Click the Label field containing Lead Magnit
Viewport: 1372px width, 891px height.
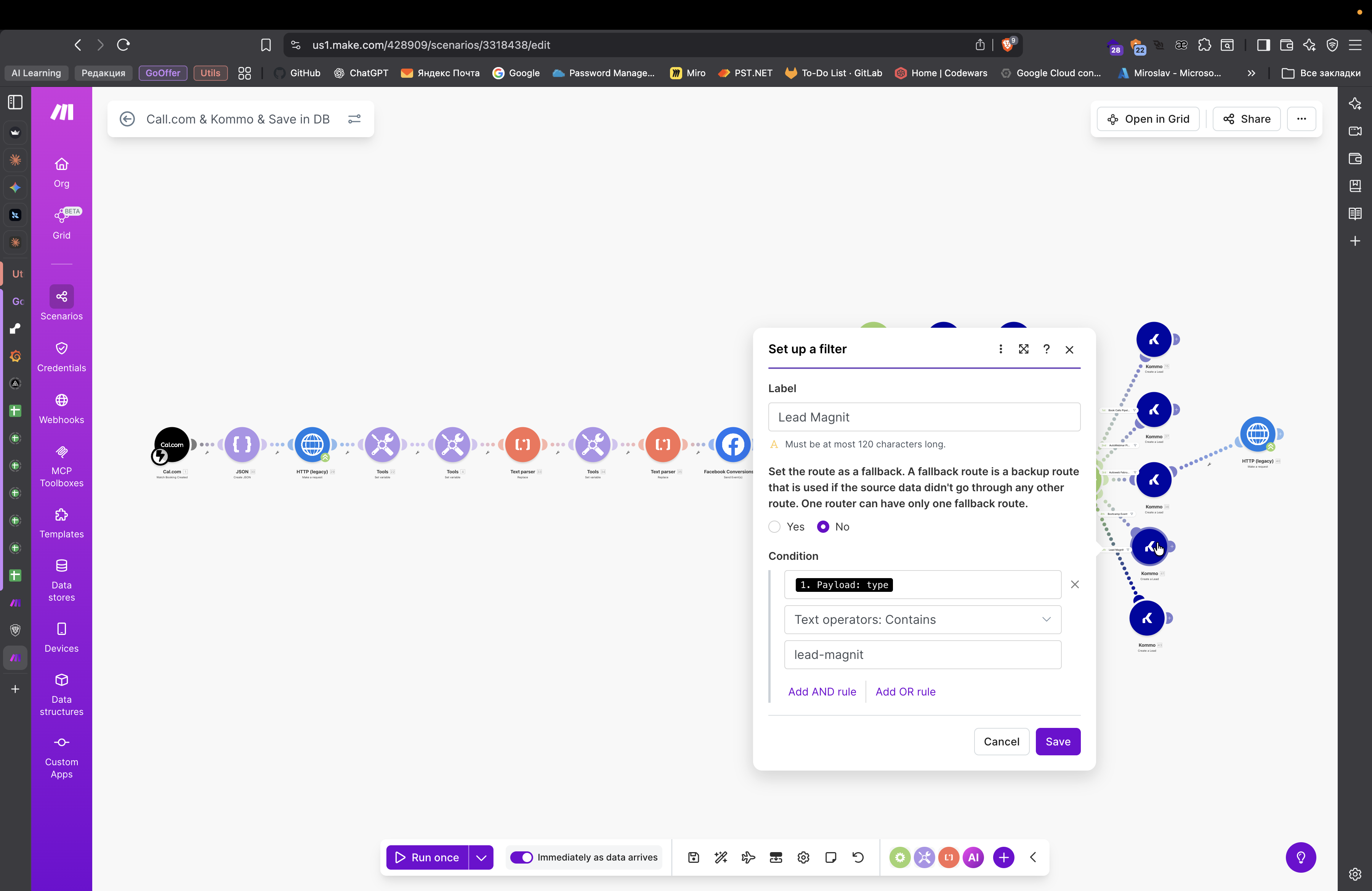tap(923, 417)
